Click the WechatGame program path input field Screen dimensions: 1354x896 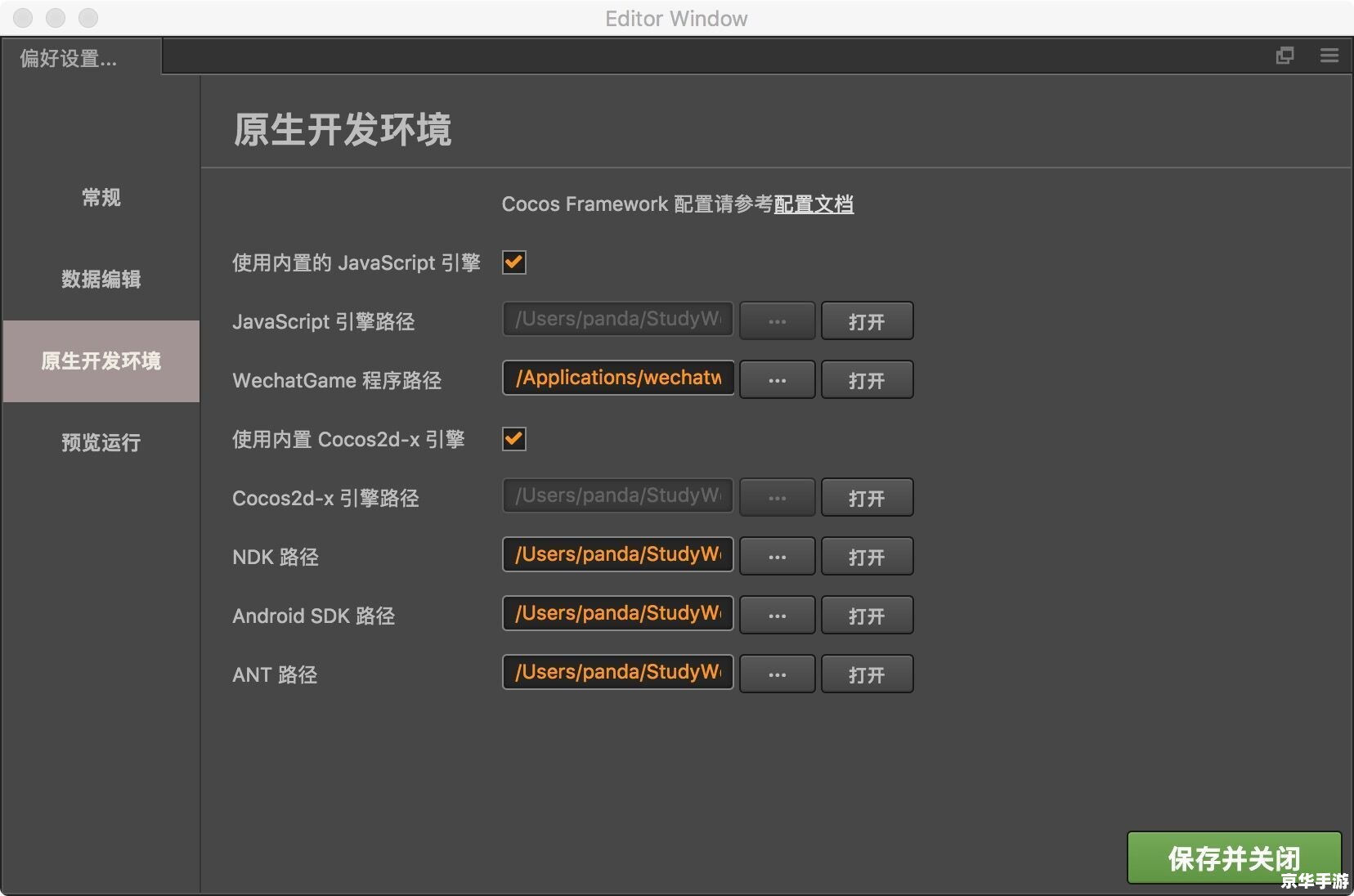pos(618,379)
